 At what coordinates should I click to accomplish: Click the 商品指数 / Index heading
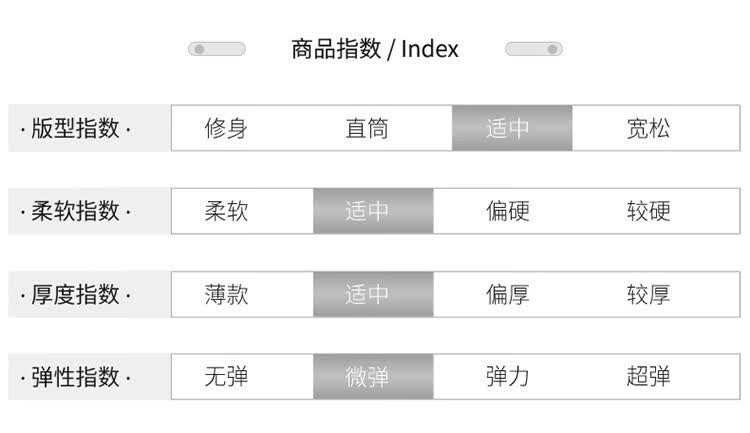(375, 49)
